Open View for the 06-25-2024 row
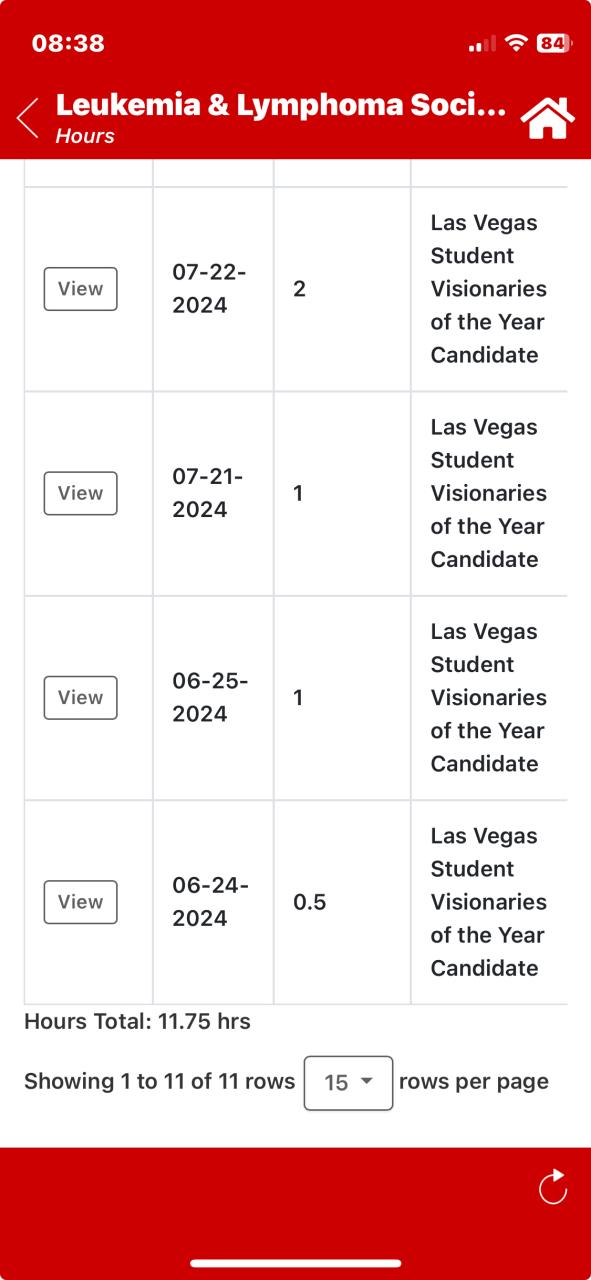Image resolution: width=591 pixels, height=1280 pixels. coord(80,697)
